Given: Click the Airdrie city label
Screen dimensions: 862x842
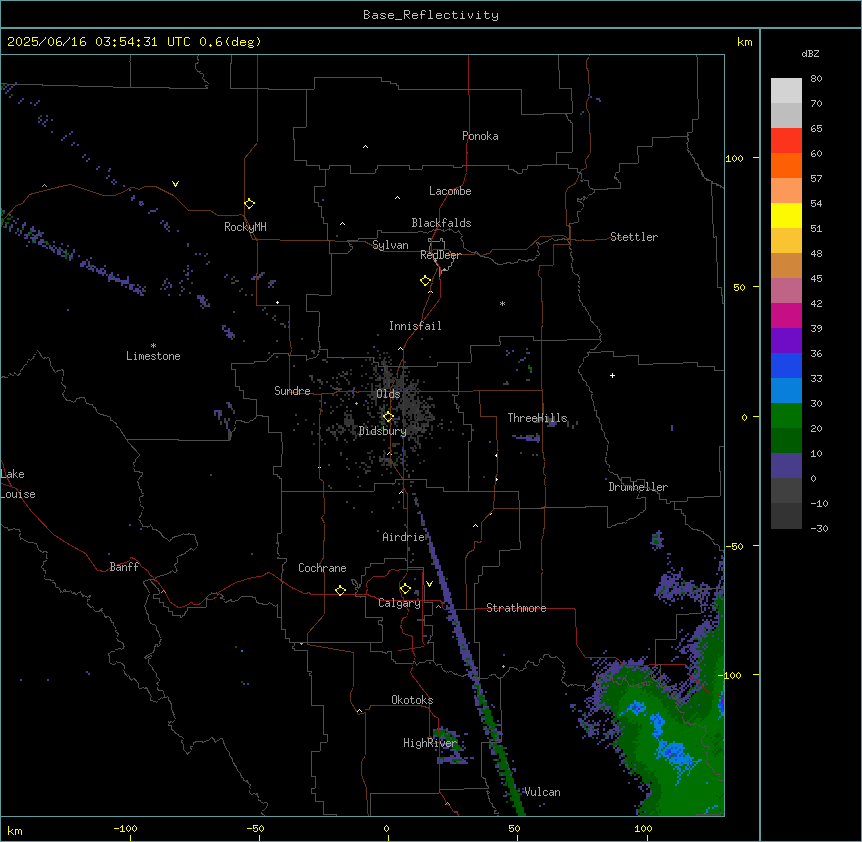Looking at the screenshot, I should point(404,537).
